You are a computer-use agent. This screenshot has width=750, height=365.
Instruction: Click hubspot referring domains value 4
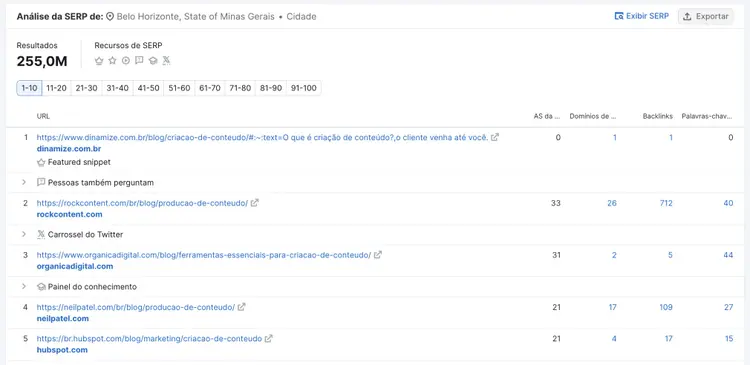(x=614, y=338)
